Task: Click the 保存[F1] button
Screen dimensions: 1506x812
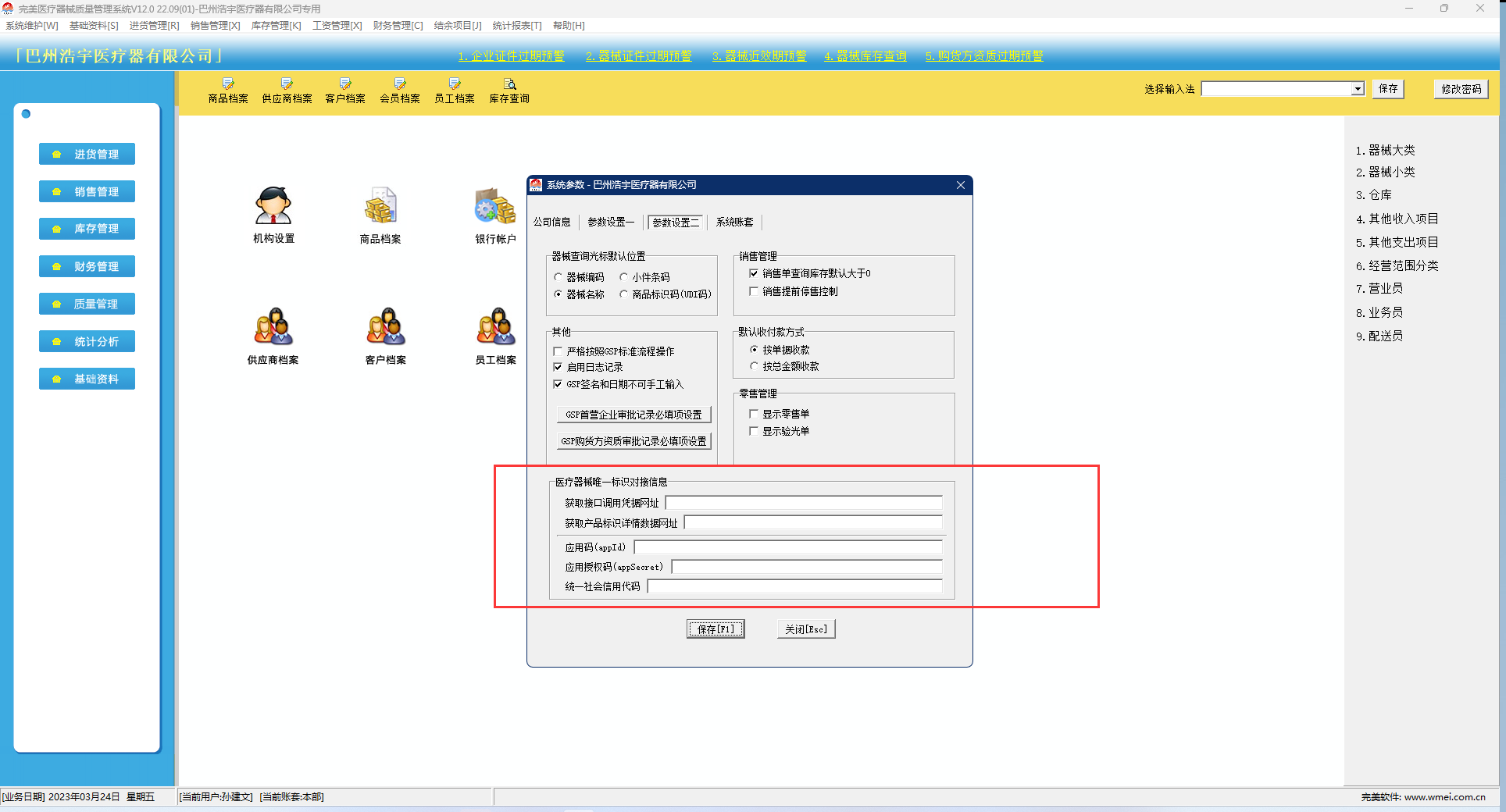Action: 716,629
